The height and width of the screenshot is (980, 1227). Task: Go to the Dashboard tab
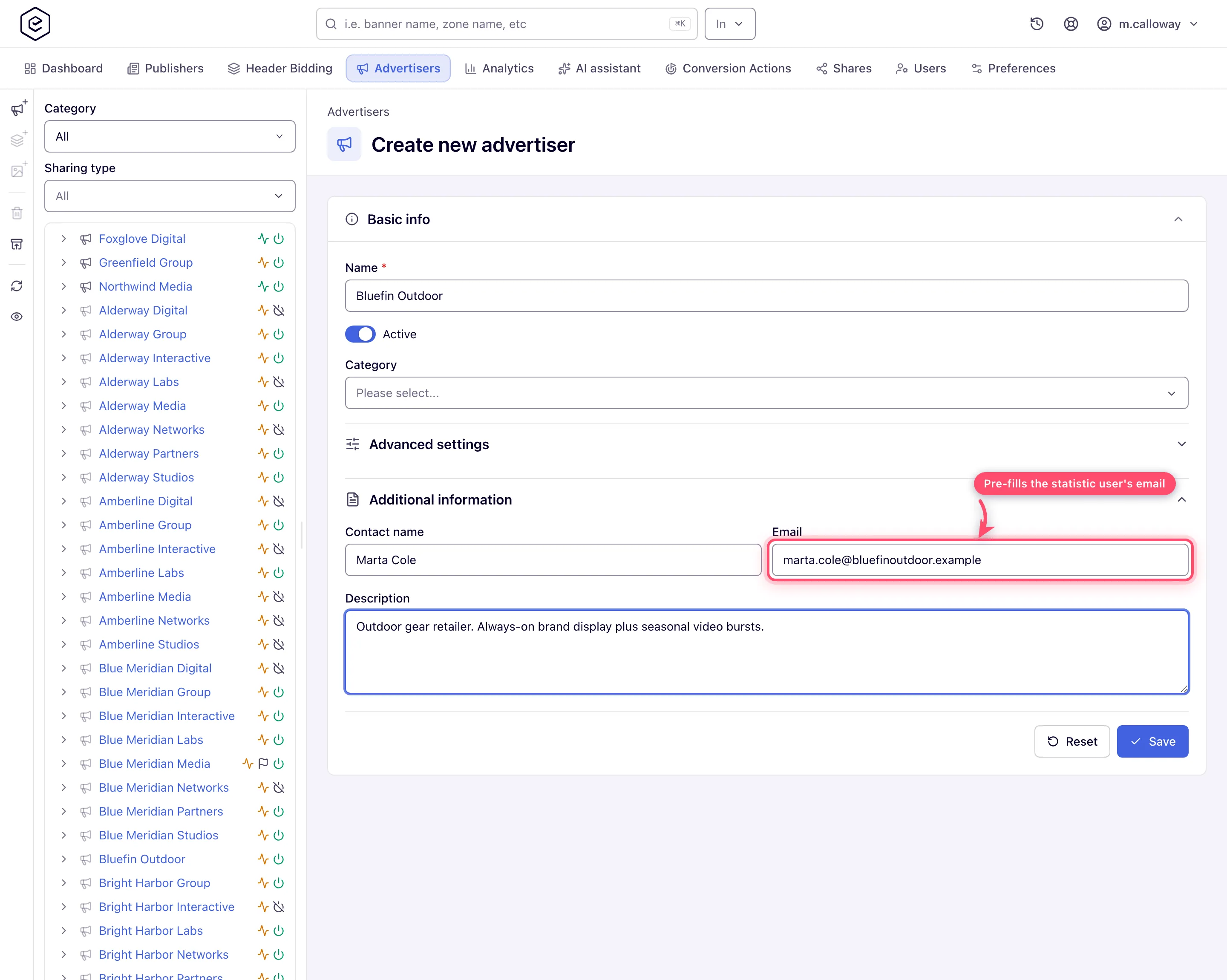tap(64, 68)
